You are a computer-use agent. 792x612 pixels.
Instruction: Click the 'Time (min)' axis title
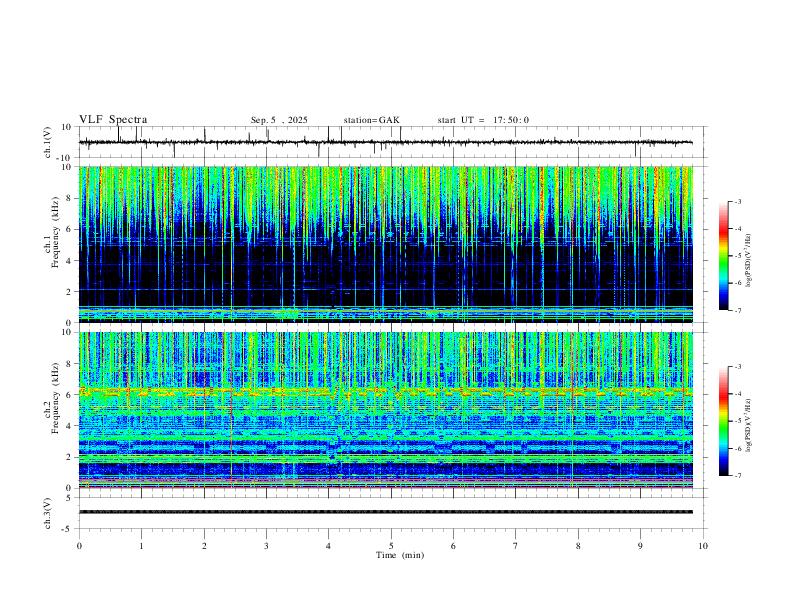pos(400,555)
